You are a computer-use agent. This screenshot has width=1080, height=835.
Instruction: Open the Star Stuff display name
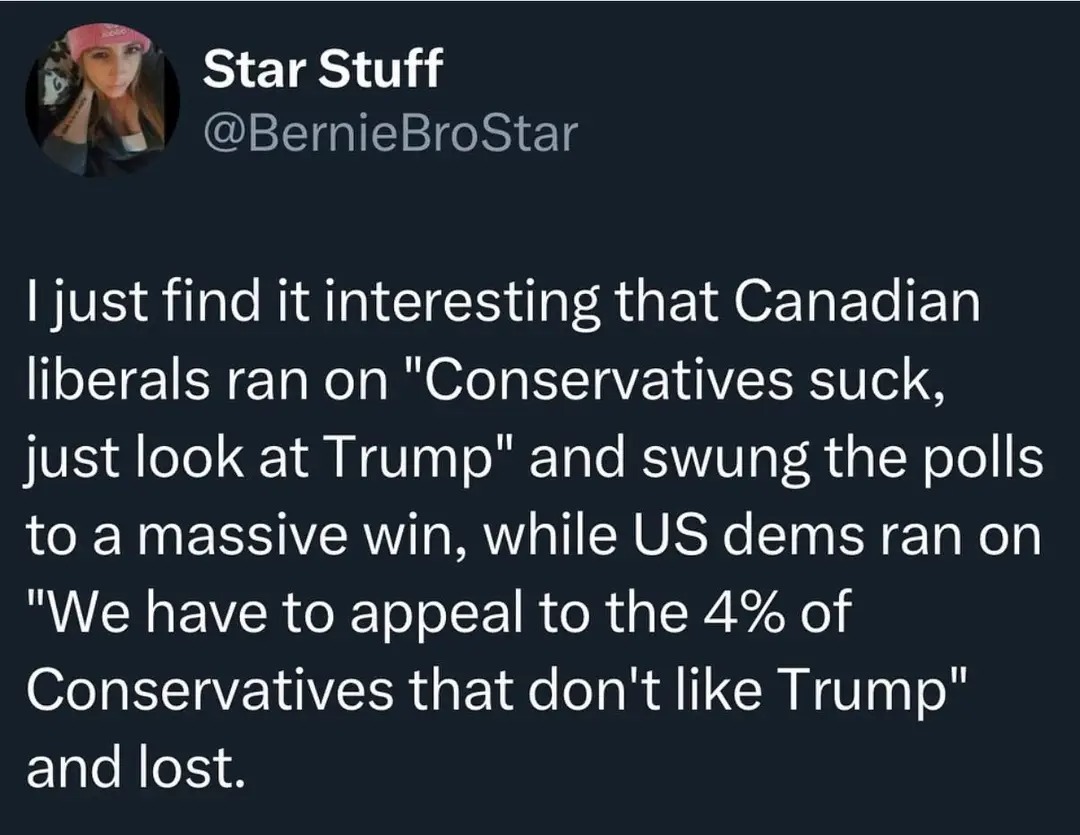click(322, 69)
